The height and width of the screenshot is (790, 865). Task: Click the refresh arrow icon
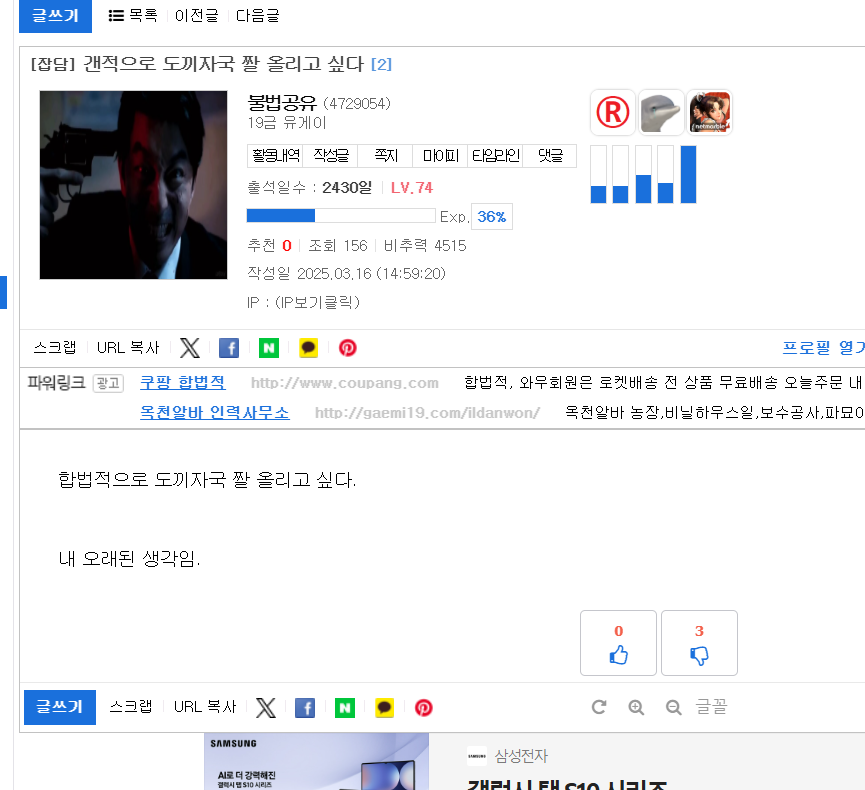pyautogui.click(x=599, y=707)
